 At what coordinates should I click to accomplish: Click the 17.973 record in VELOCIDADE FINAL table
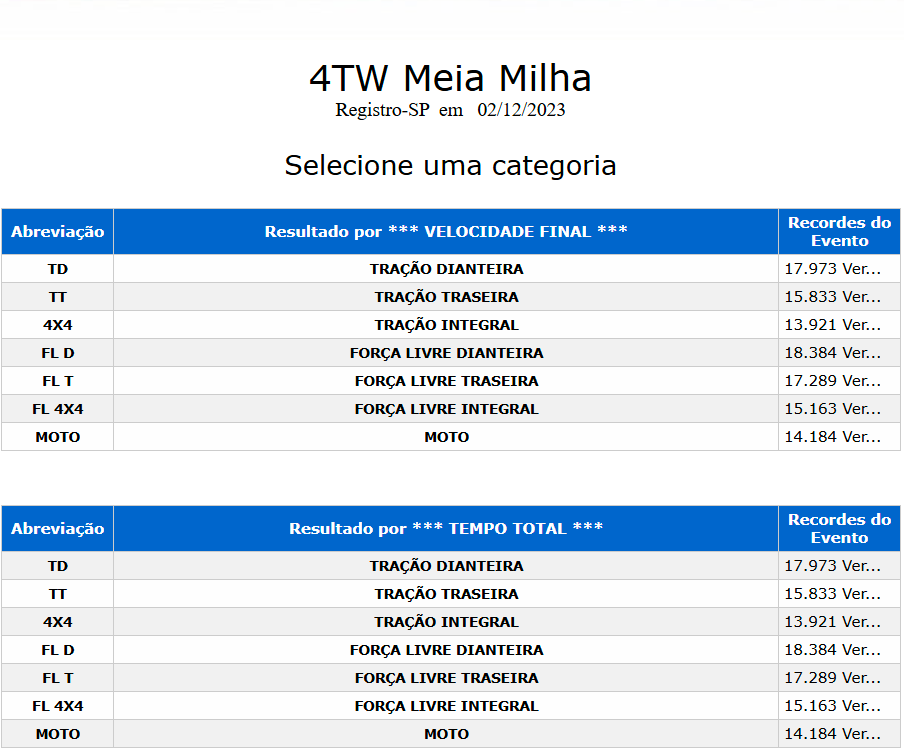[832, 269]
